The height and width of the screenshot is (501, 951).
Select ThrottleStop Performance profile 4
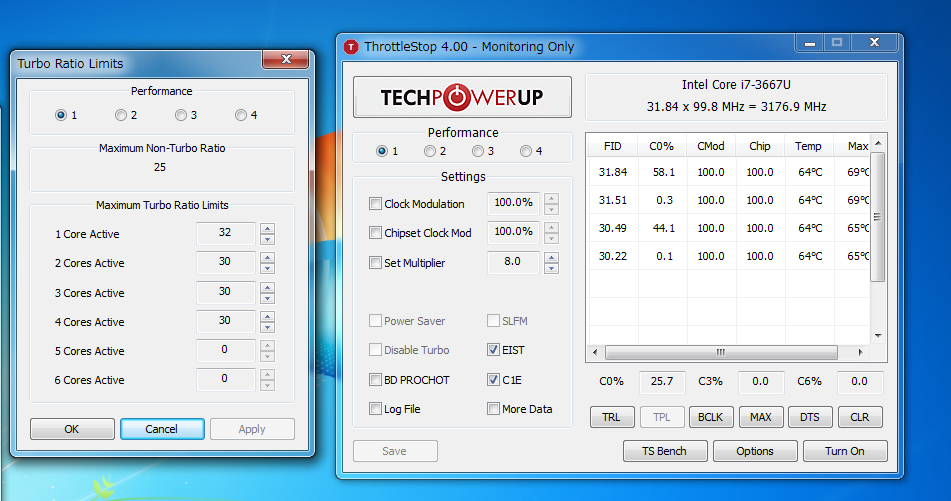pyautogui.click(x=526, y=151)
